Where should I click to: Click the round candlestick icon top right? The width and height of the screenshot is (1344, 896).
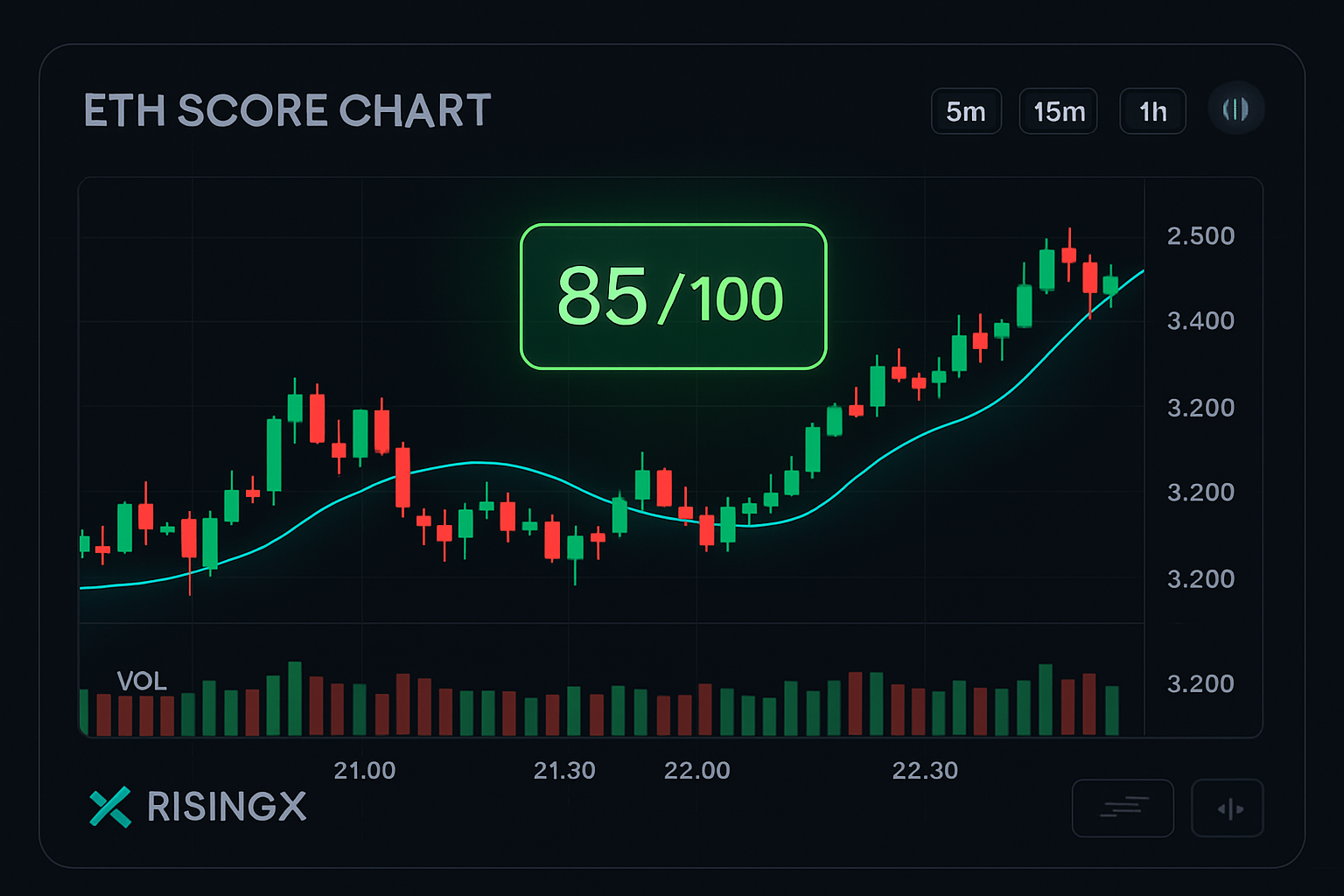tap(1235, 109)
